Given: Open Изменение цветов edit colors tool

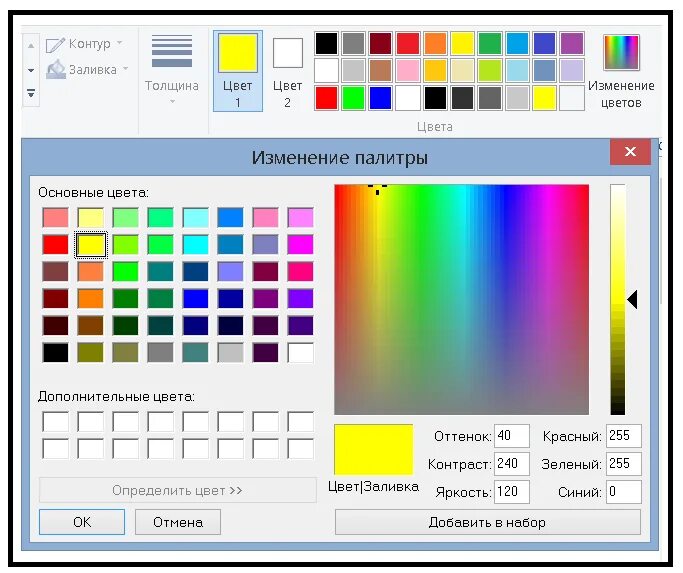Looking at the screenshot, I should 621,71.
